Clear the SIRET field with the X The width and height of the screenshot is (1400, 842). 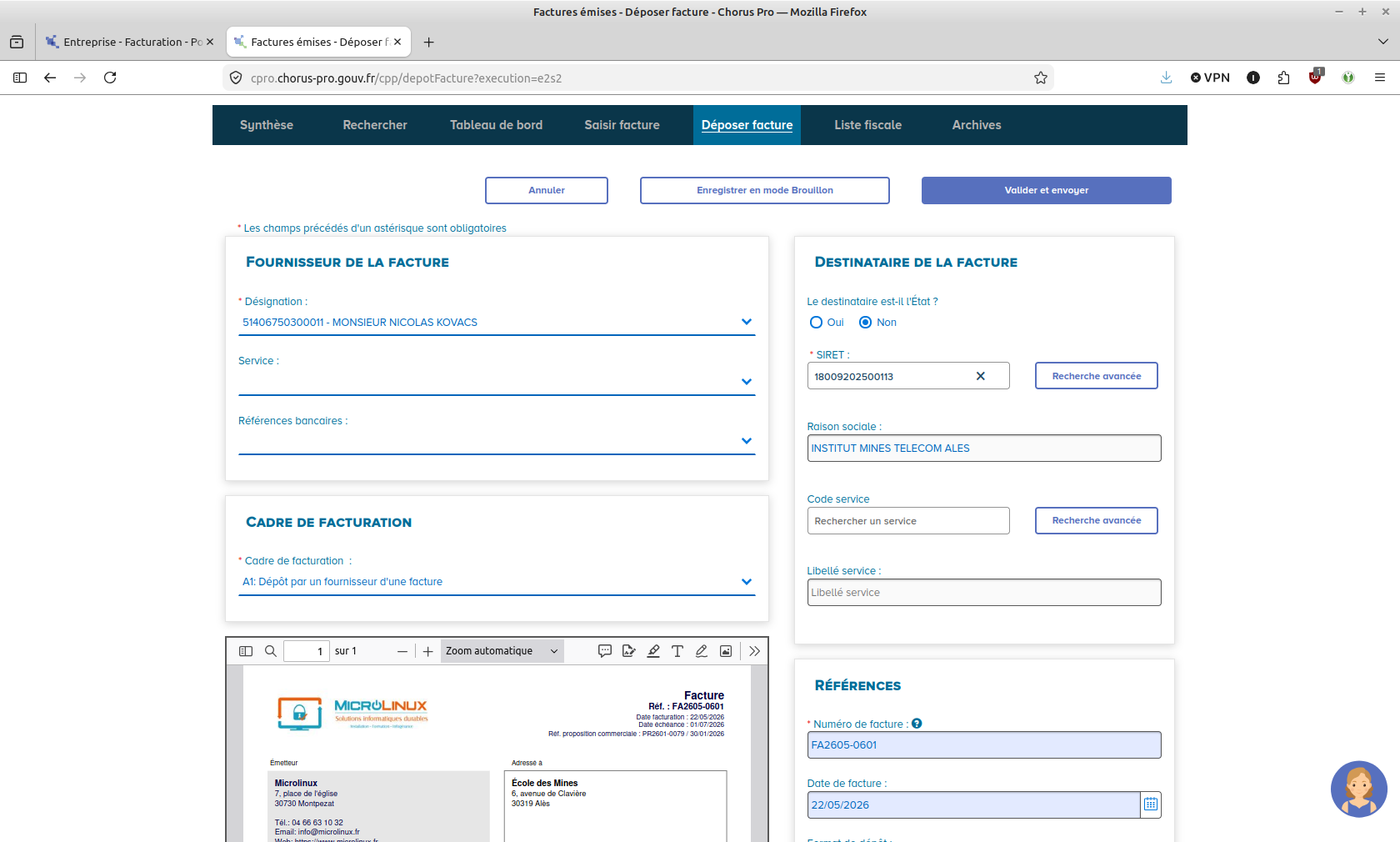pyautogui.click(x=981, y=376)
